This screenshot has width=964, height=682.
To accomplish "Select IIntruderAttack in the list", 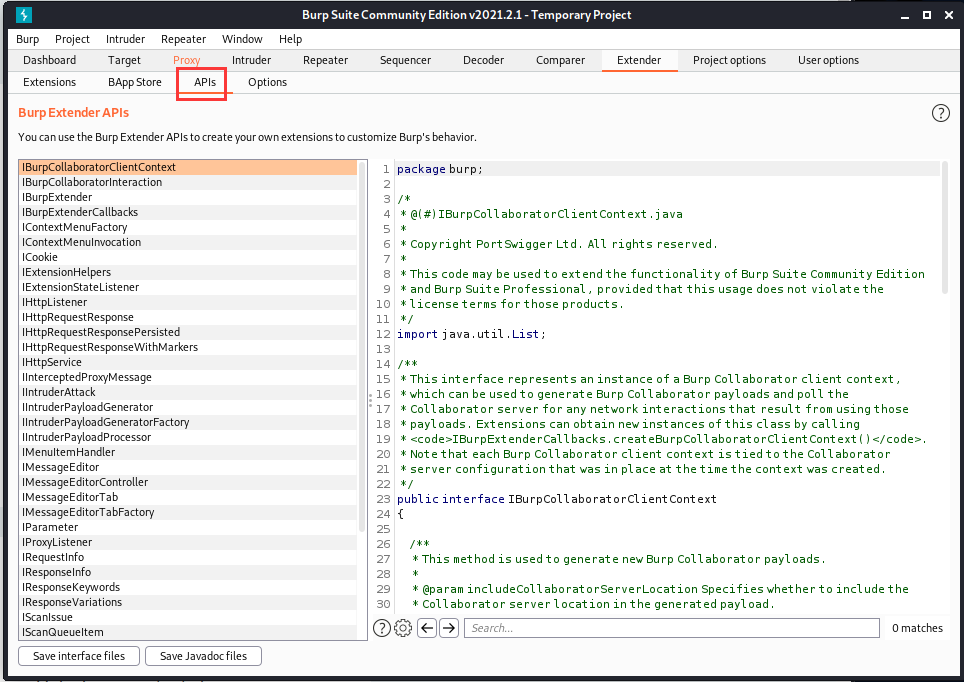I will coord(188,392).
